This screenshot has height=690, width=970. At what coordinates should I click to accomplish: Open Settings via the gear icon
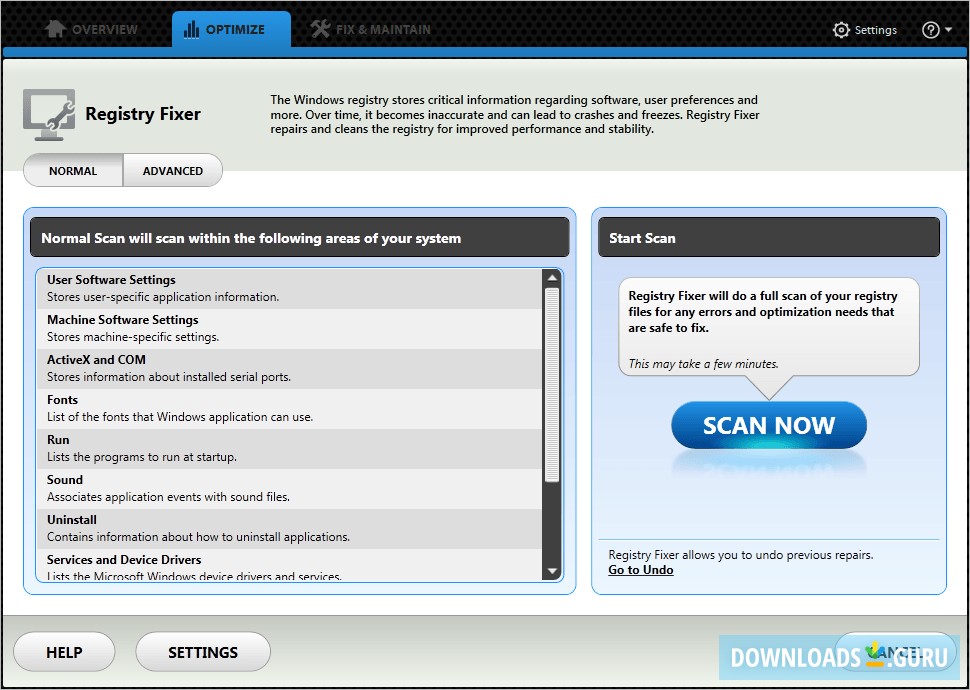pos(841,30)
